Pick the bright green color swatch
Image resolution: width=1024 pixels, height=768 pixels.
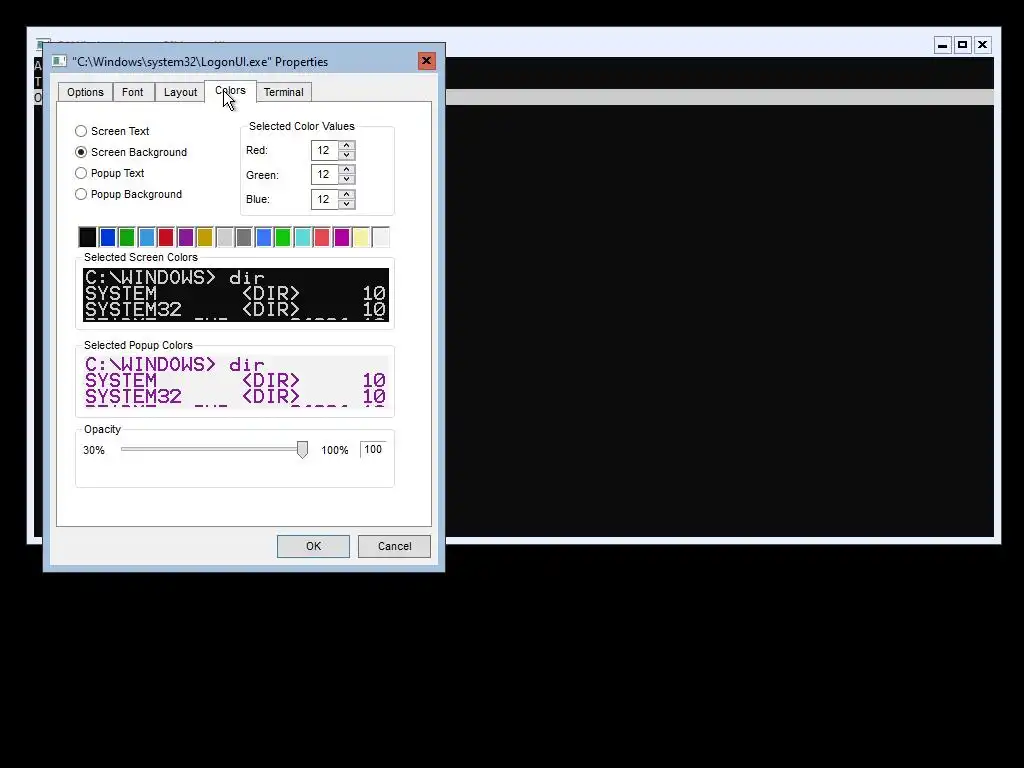pyautogui.click(x=283, y=237)
